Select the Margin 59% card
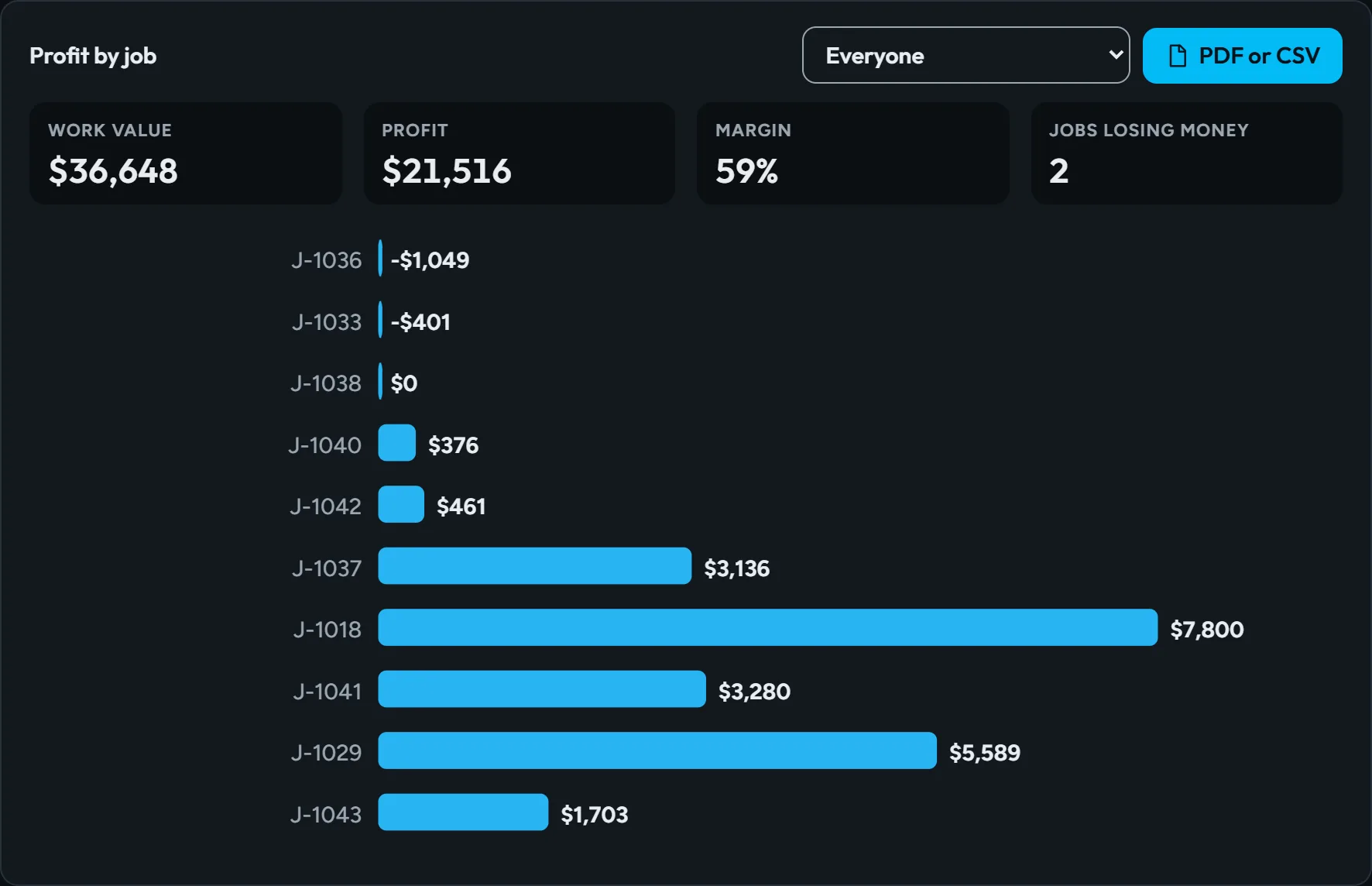The width and height of the screenshot is (1372, 886). pyautogui.click(x=853, y=153)
